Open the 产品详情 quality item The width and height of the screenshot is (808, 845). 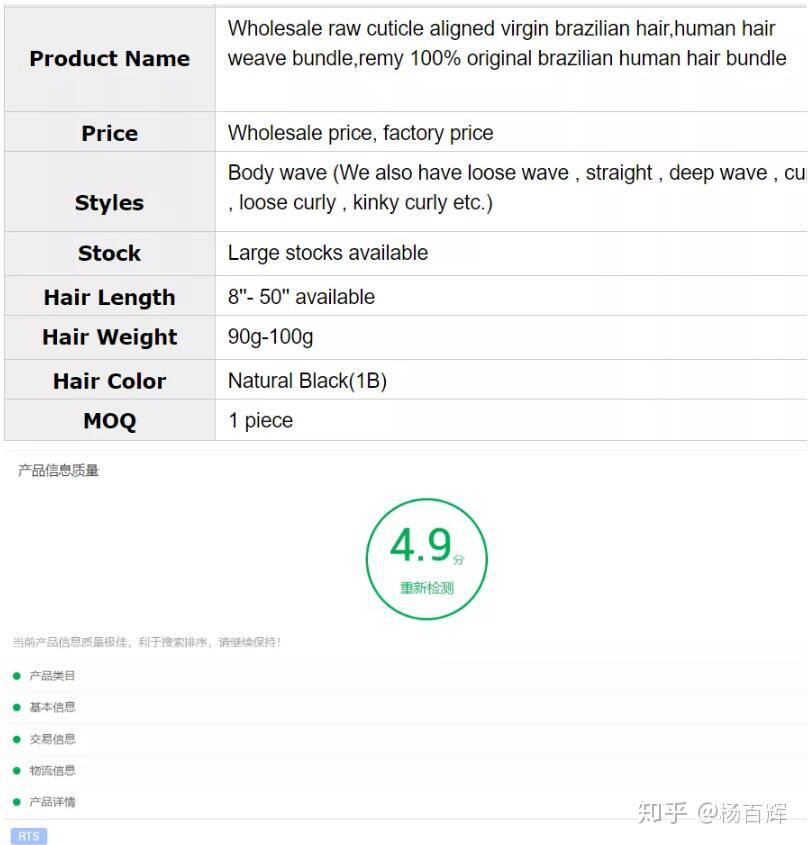click(52, 802)
